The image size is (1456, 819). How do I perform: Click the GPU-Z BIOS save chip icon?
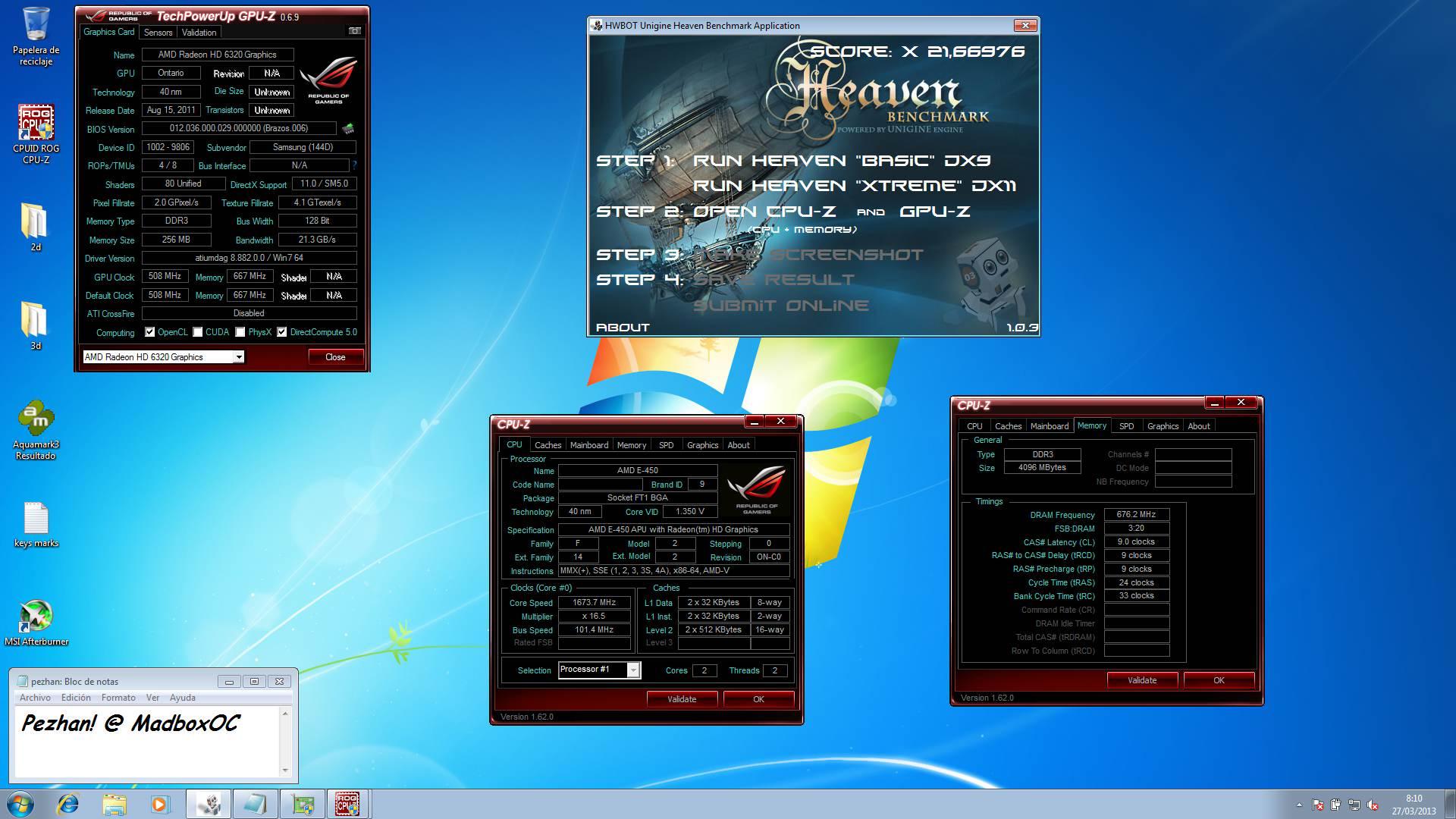tap(348, 128)
